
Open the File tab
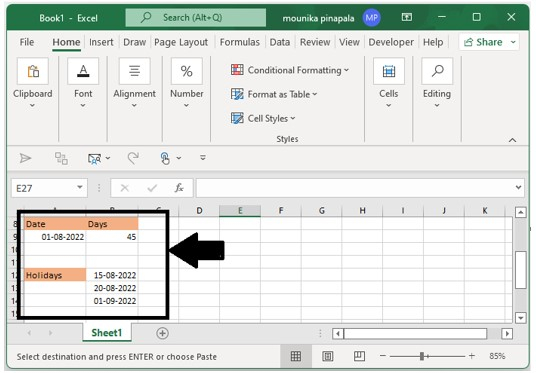click(27, 42)
